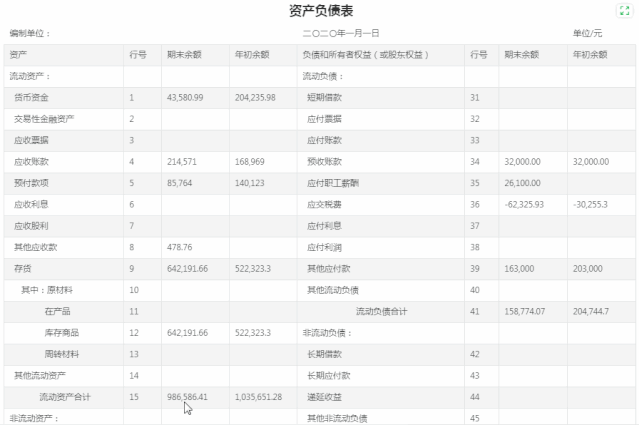Click 522,323.3 in the 库存商品 row

253,333
